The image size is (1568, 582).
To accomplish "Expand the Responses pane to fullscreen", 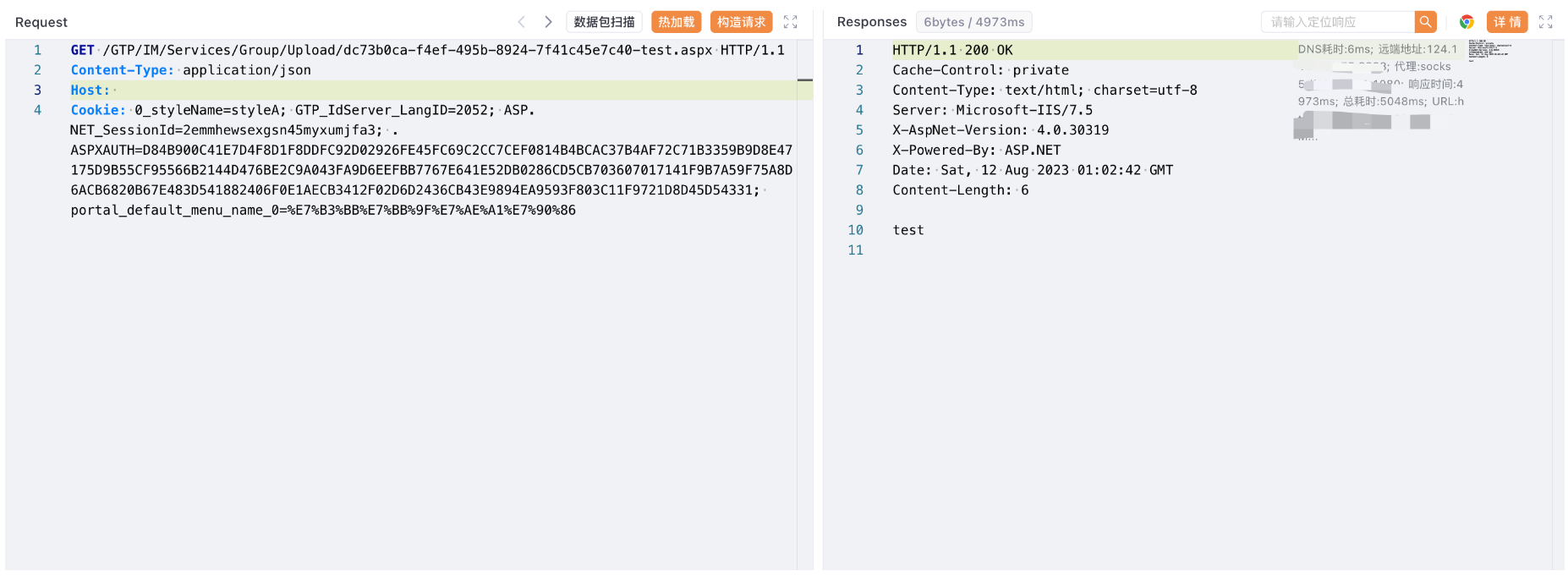I will (x=1545, y=22).
